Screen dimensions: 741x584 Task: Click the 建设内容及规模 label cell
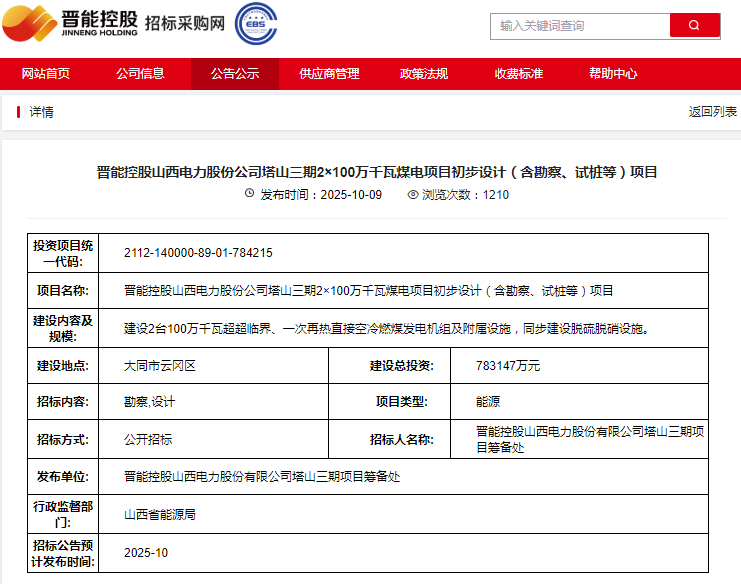[x=63, y=328]
